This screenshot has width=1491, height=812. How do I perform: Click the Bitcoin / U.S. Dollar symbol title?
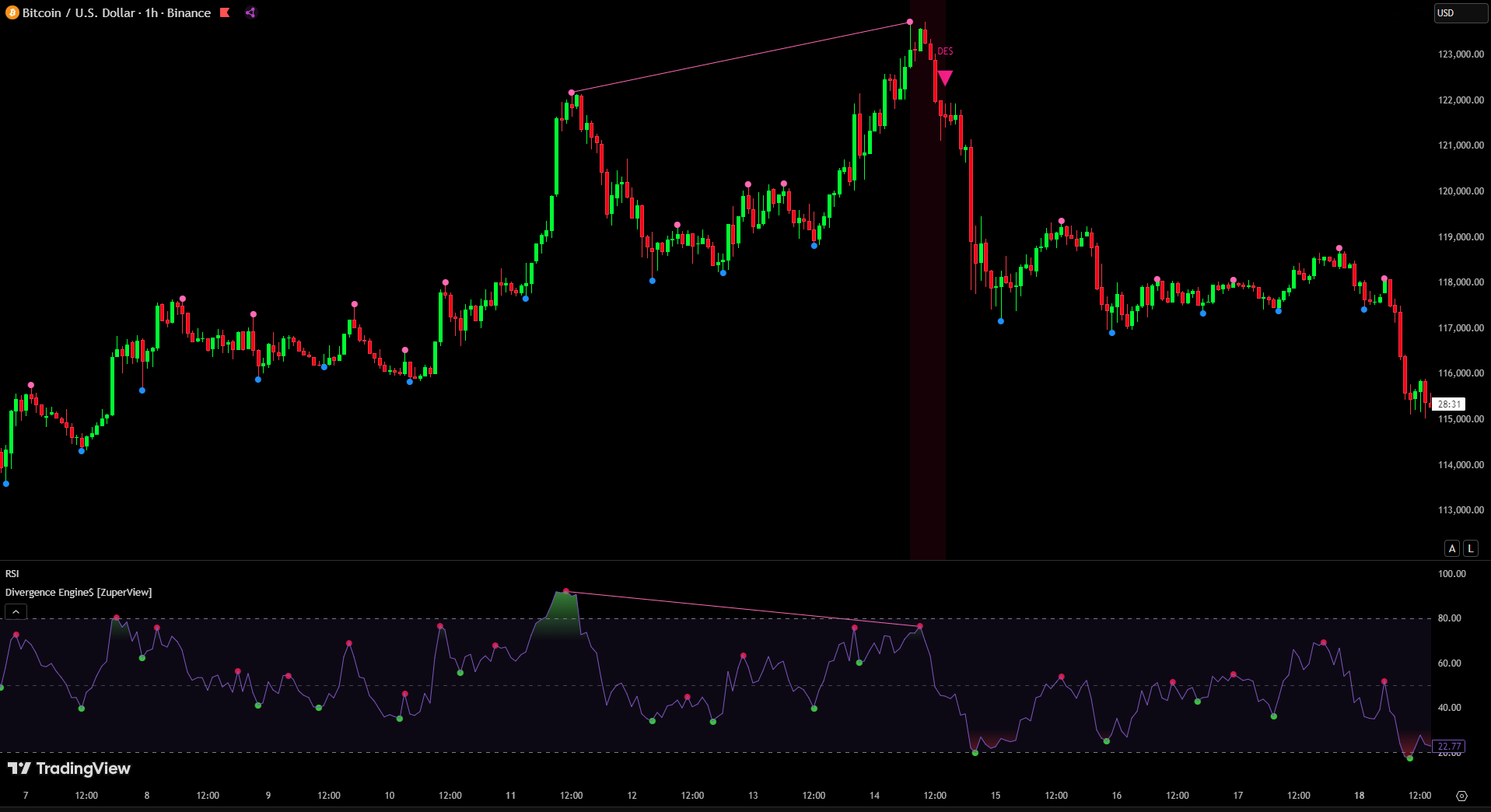pyautogui.click(x=117, y=13)
